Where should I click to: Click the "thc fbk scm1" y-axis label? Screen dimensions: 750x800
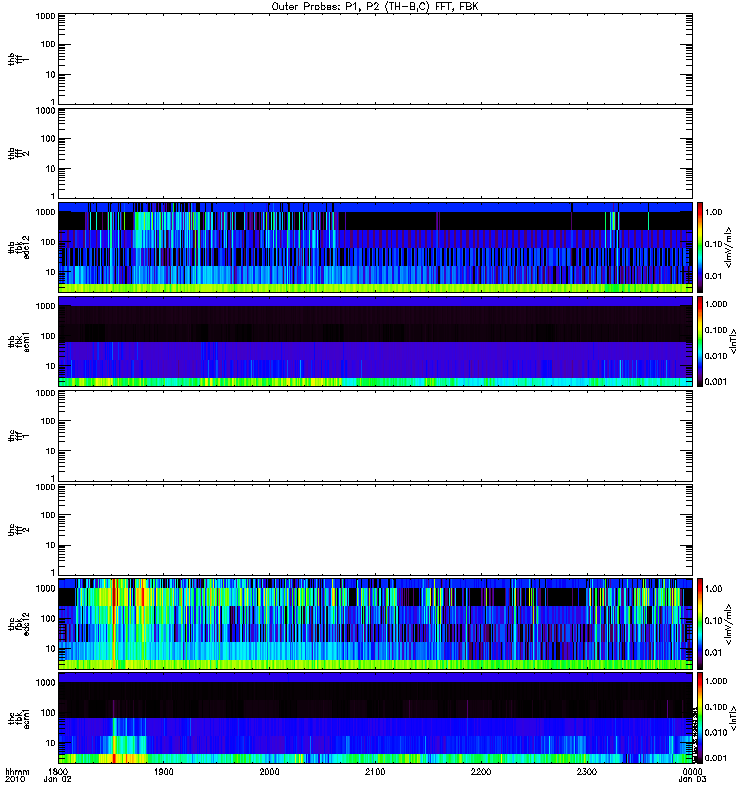(19, 718)
